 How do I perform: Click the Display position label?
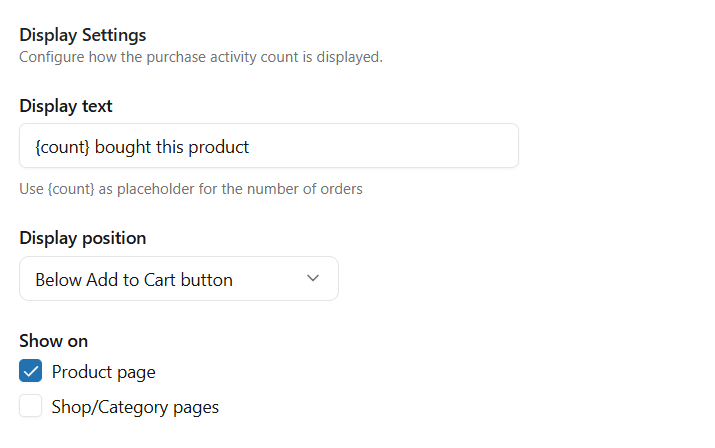point(83,238)
